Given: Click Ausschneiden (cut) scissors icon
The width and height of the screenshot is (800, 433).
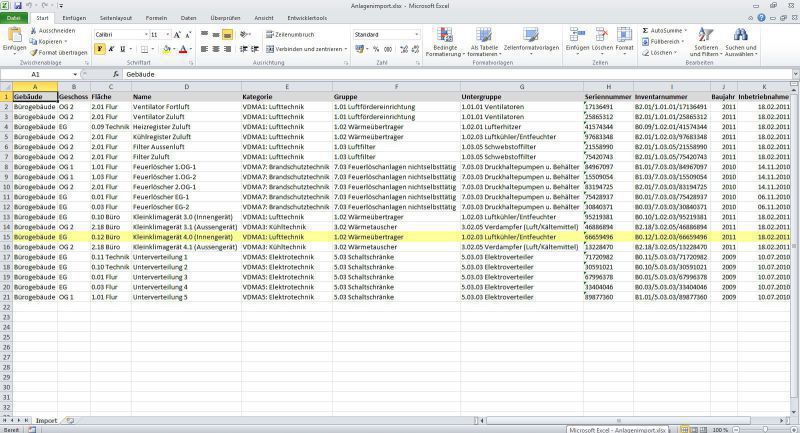Looking at the screenshot, I should pos(33,31).
